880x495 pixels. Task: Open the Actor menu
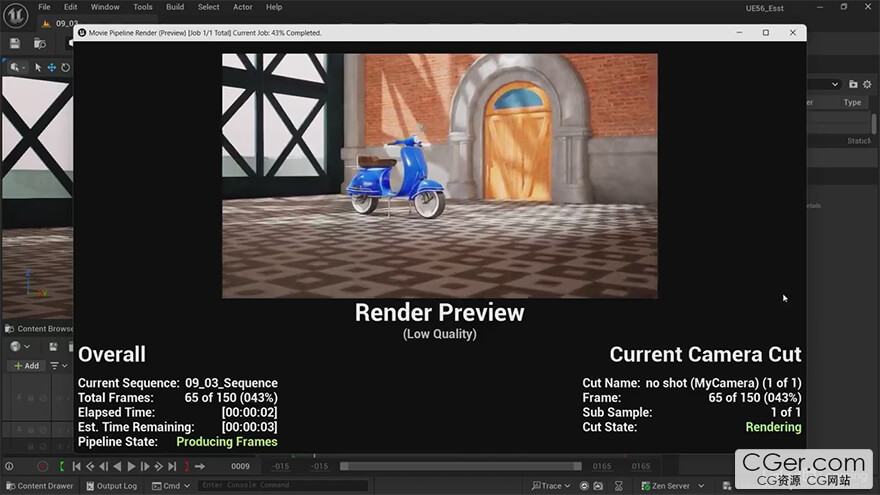[243, 7]
